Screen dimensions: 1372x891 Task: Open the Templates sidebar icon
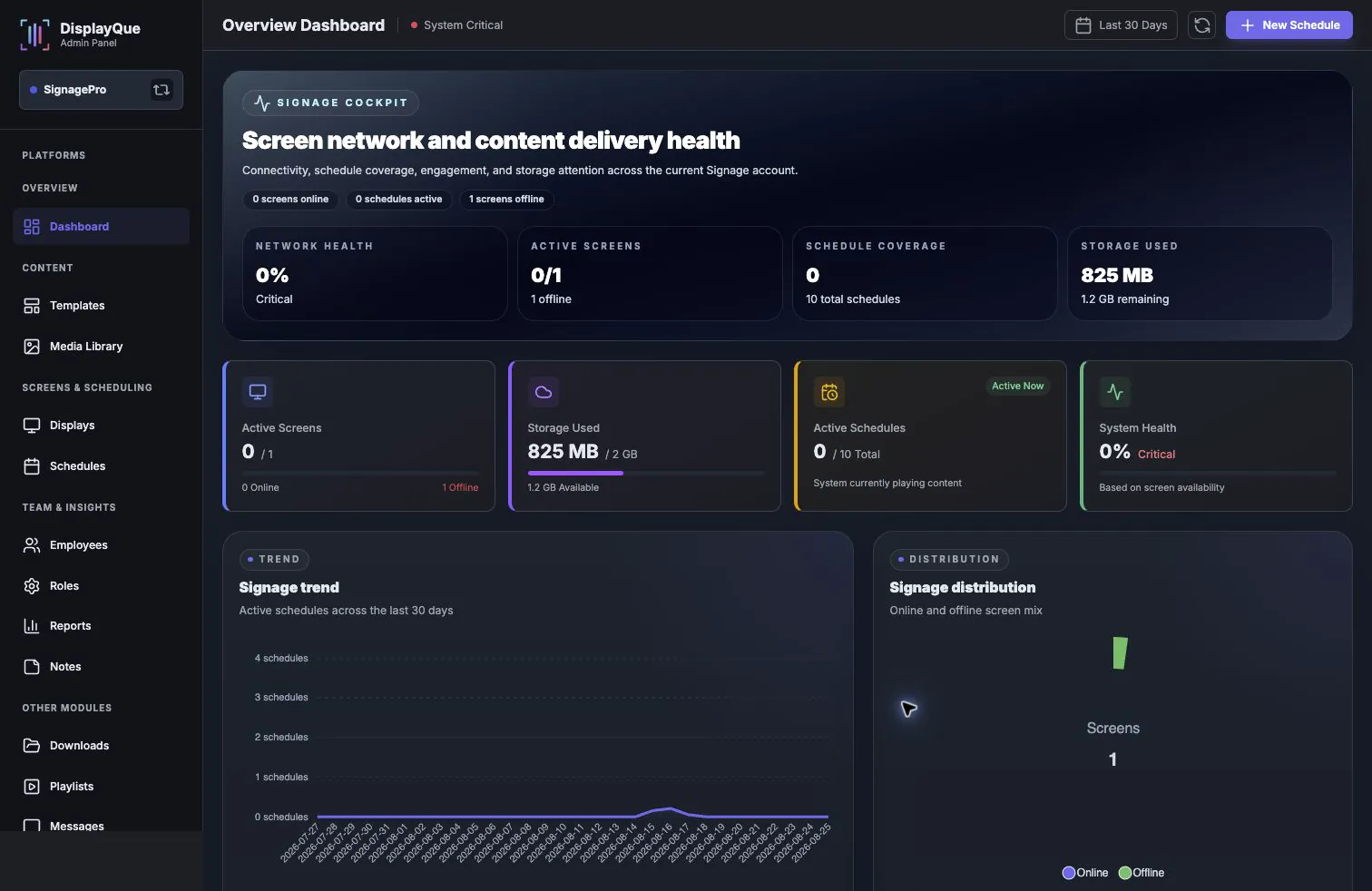[x=32, y=306]
